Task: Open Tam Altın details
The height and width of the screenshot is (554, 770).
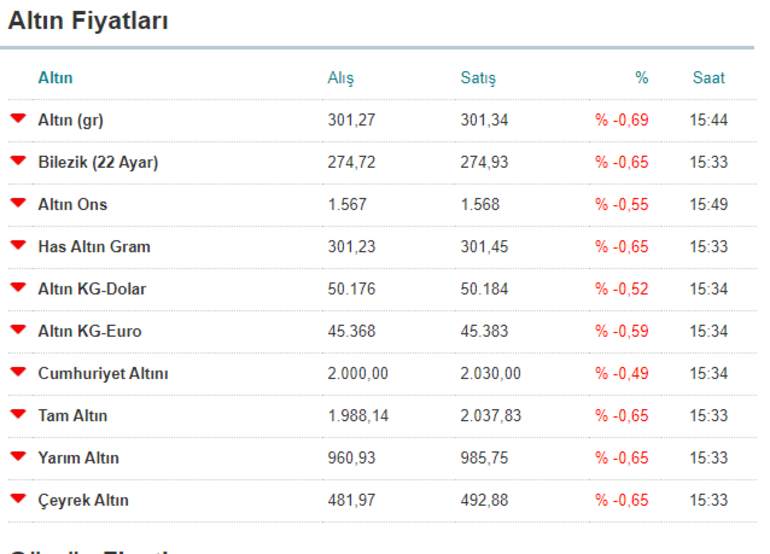Action: [73, 416]
